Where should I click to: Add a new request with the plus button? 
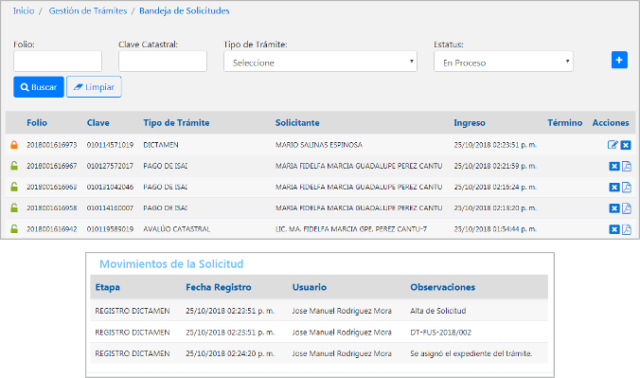(x=619, y=60)
